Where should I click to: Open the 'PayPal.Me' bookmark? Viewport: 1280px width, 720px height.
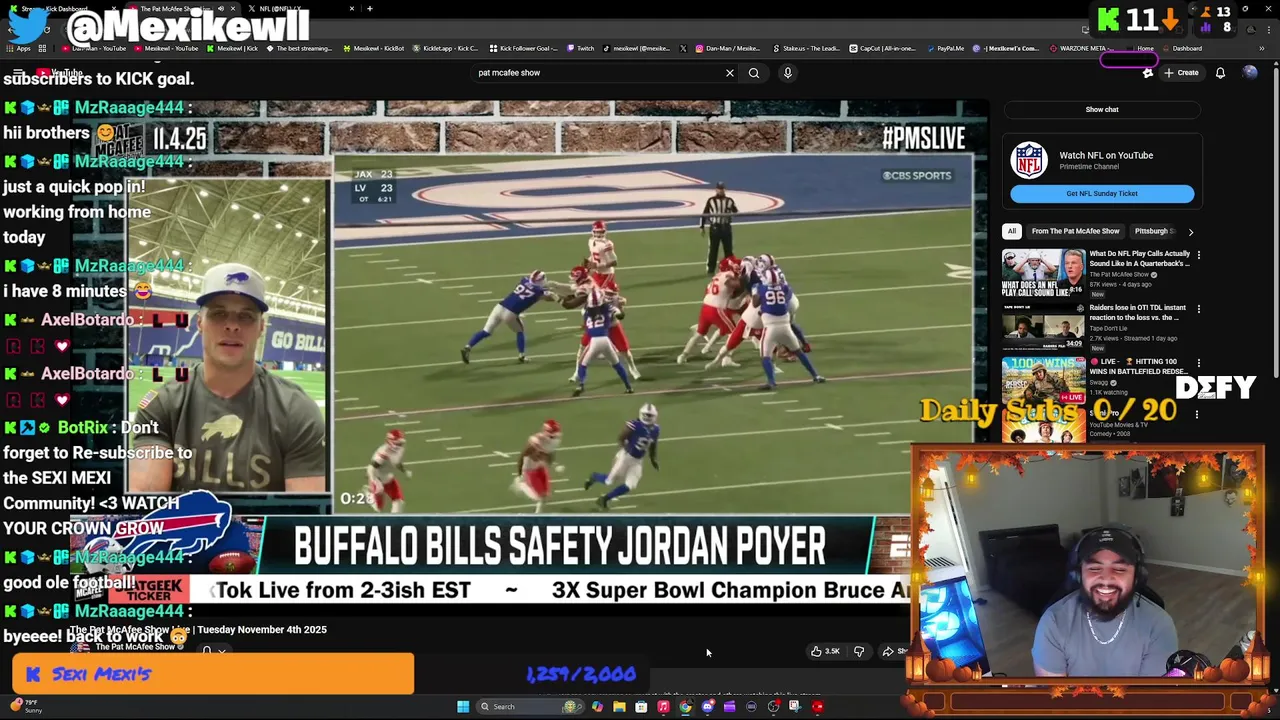(946, 48)
